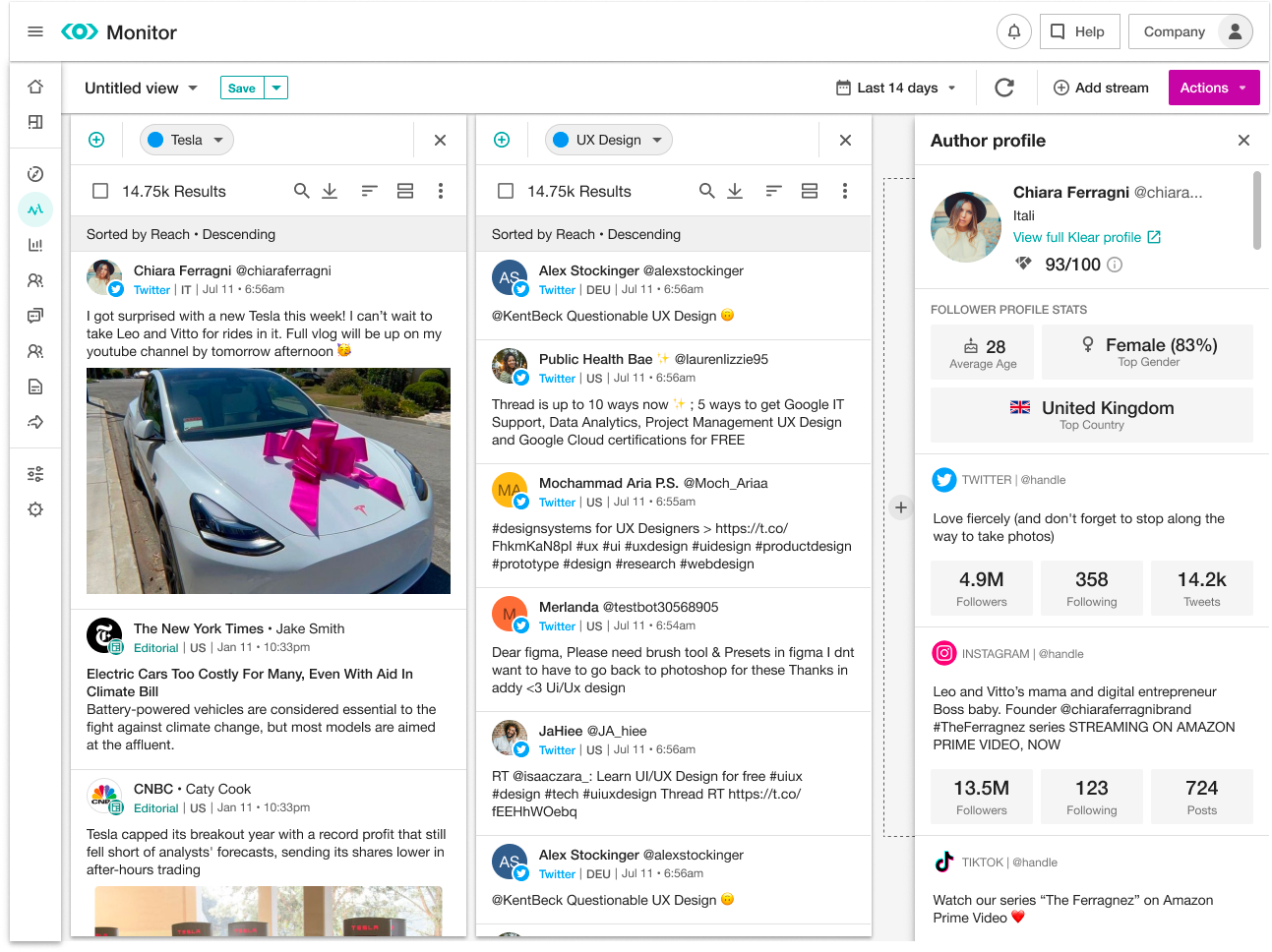This screenshot has width=1272, height=952.
Task: Click the Author profile scrollbar
Action: (1256, 210)
